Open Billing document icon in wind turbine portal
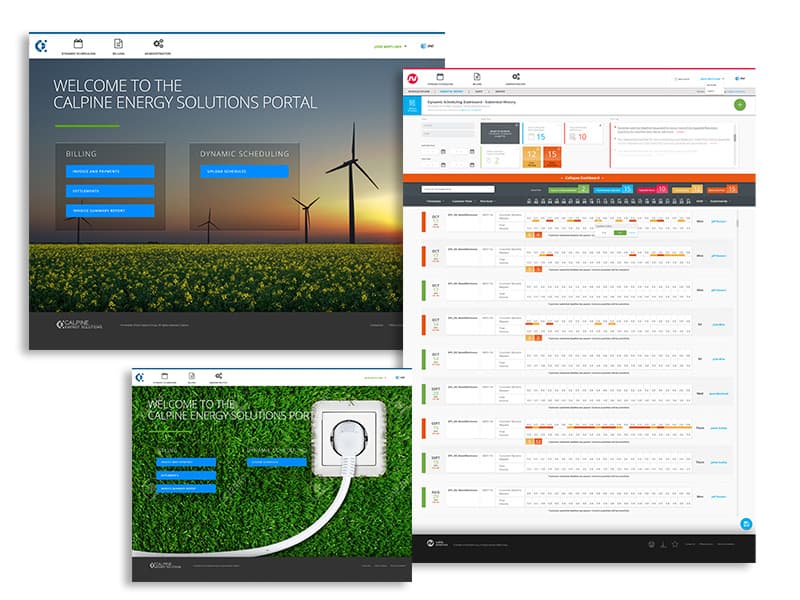800x600 pixels. pos(118,44)
